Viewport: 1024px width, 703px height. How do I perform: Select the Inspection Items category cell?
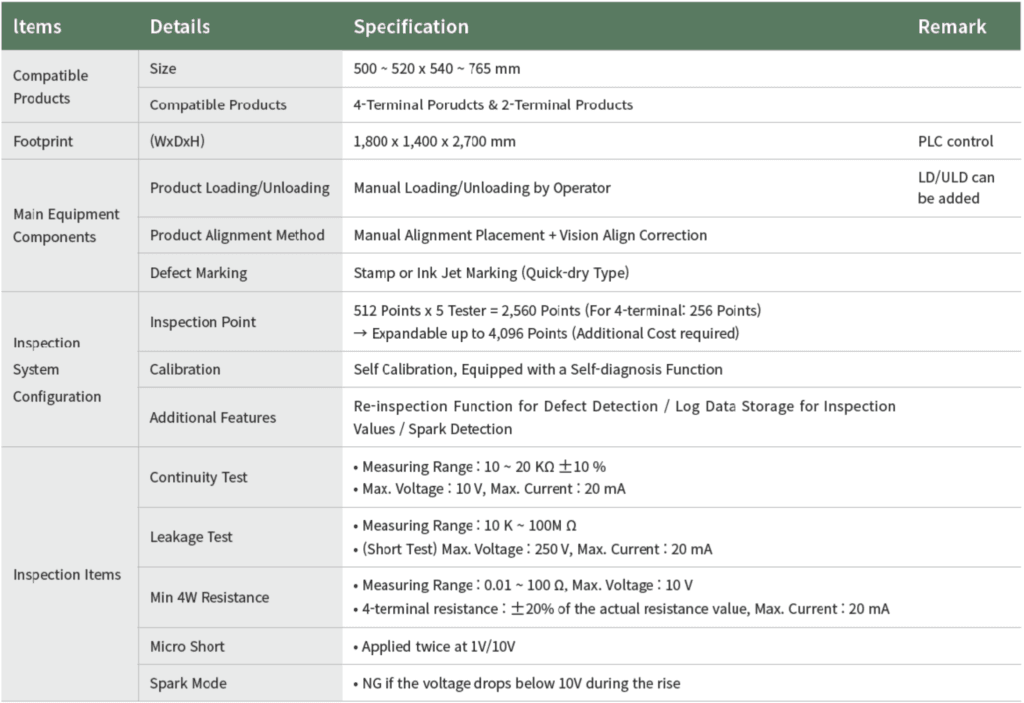pyautogui.click(x=67, y=575)
